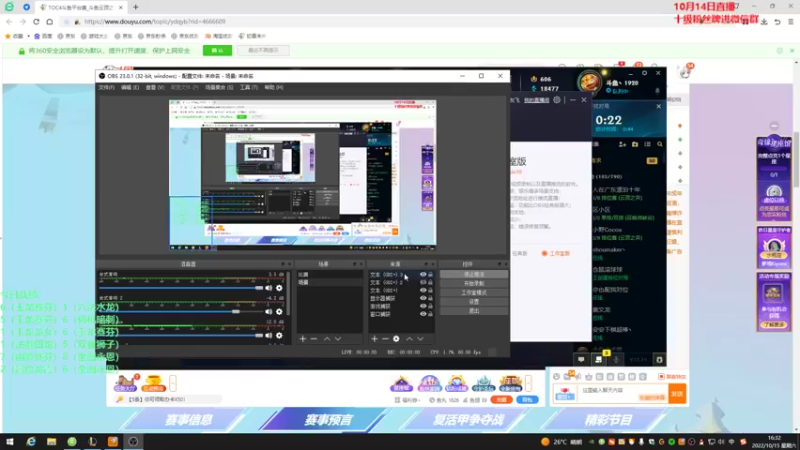This screenshot has width=800, height=450.
Task: Open the OBS 编辑 menu
Action: [130, 88]
